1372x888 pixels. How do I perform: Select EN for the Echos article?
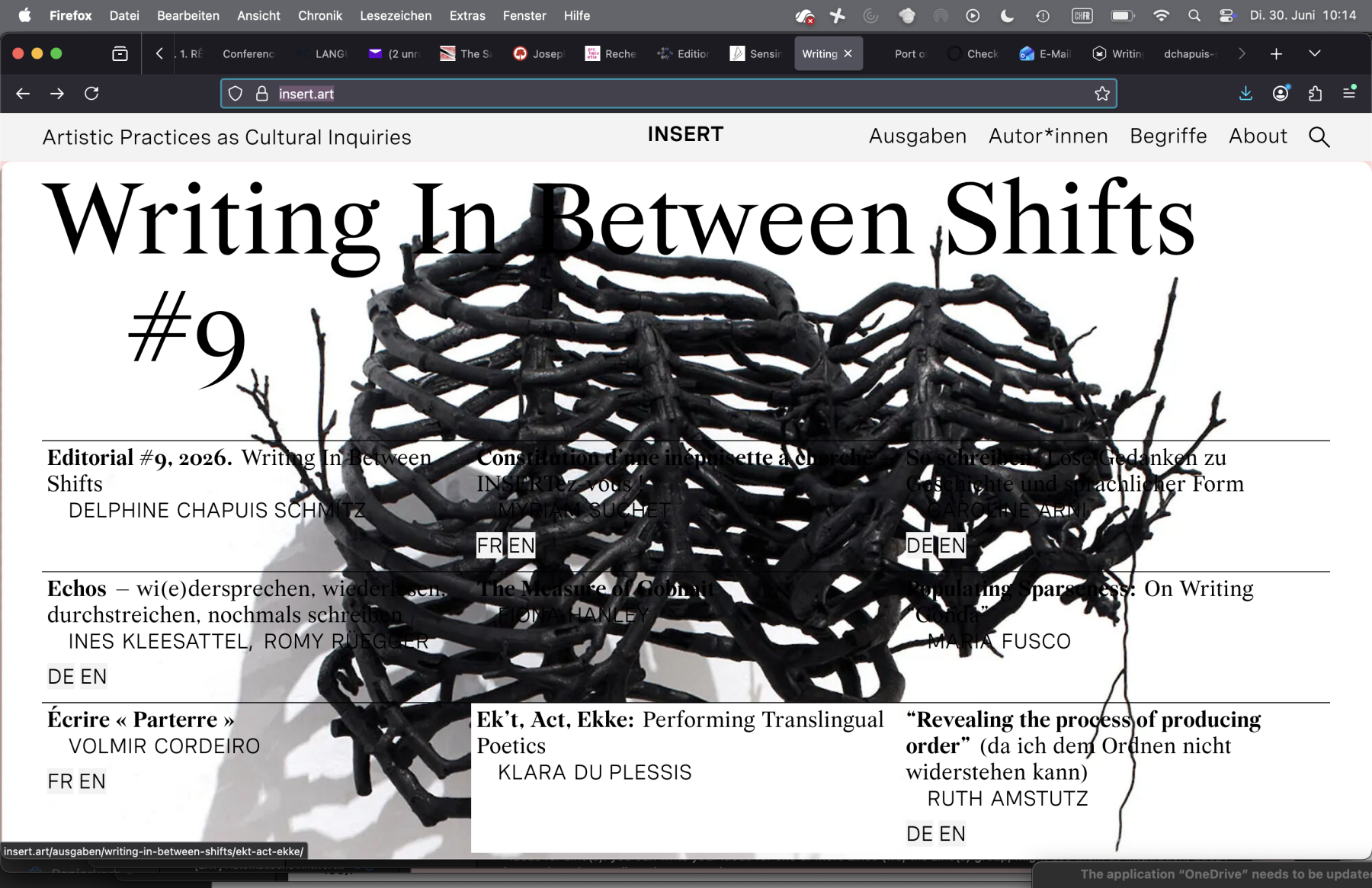point(94,677)
